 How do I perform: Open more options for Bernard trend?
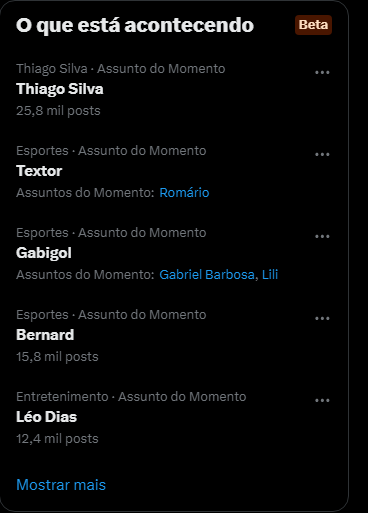click(322, 318)
